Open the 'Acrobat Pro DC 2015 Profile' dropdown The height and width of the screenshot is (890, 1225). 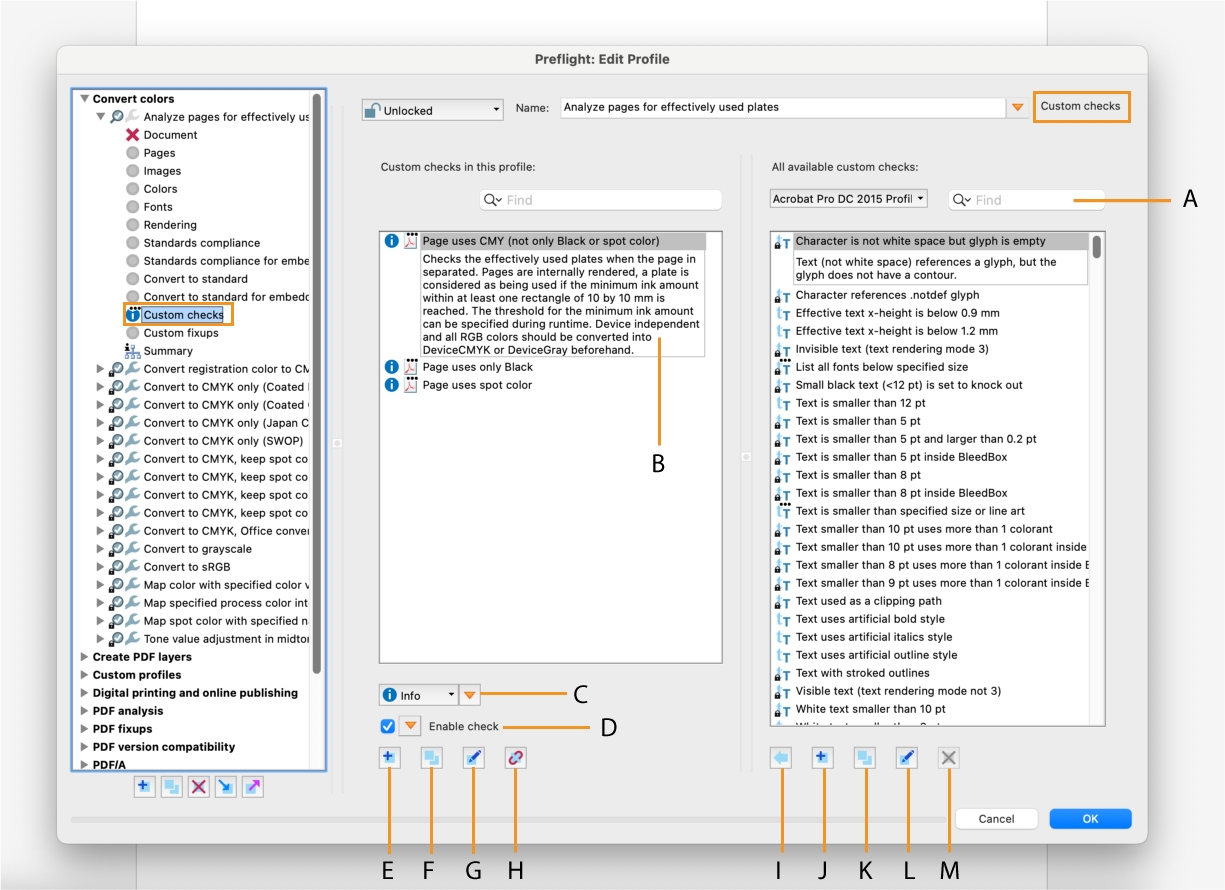pos(847,199)
